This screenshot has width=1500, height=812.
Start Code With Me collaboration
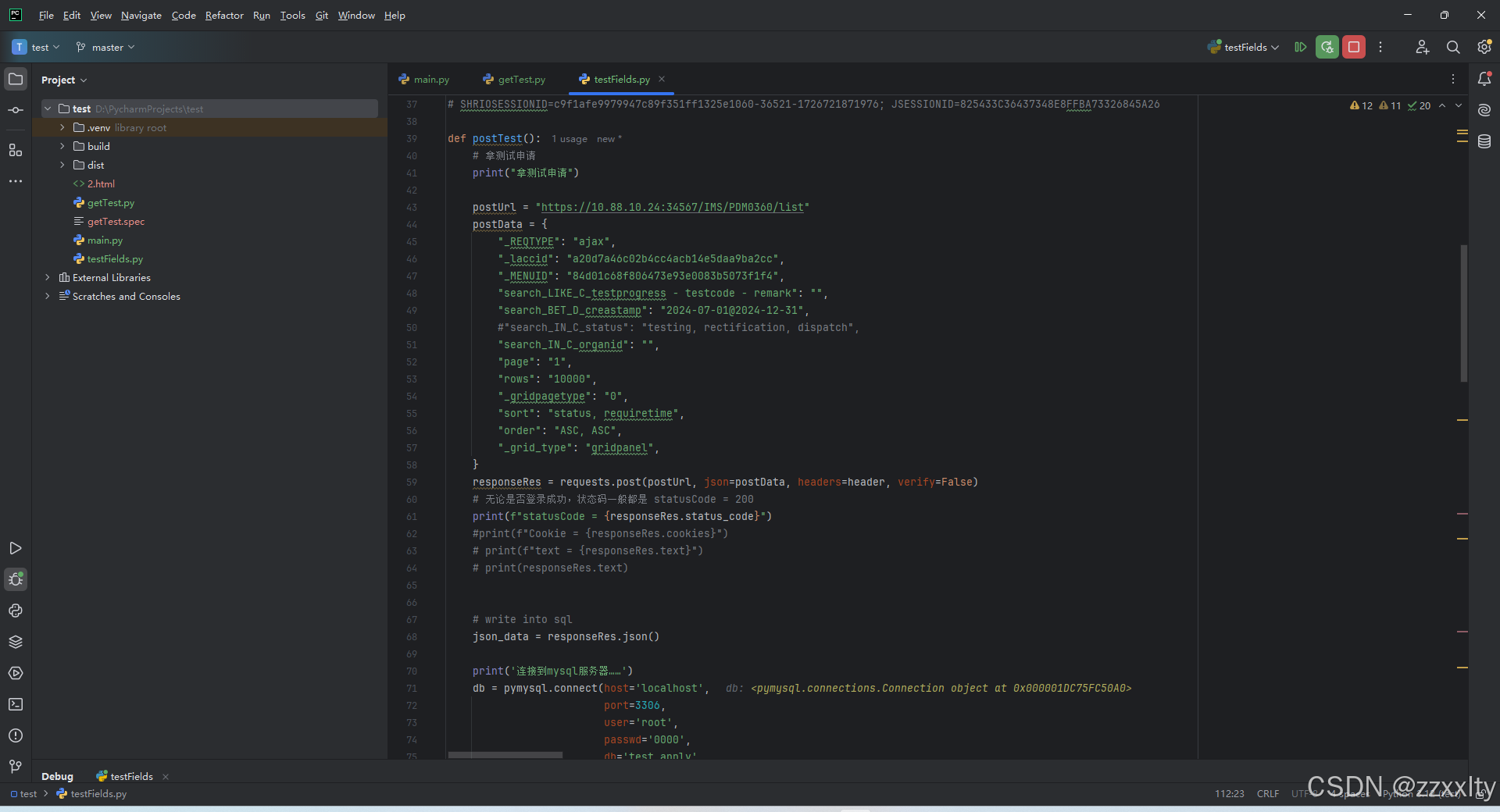point(1422,47)
